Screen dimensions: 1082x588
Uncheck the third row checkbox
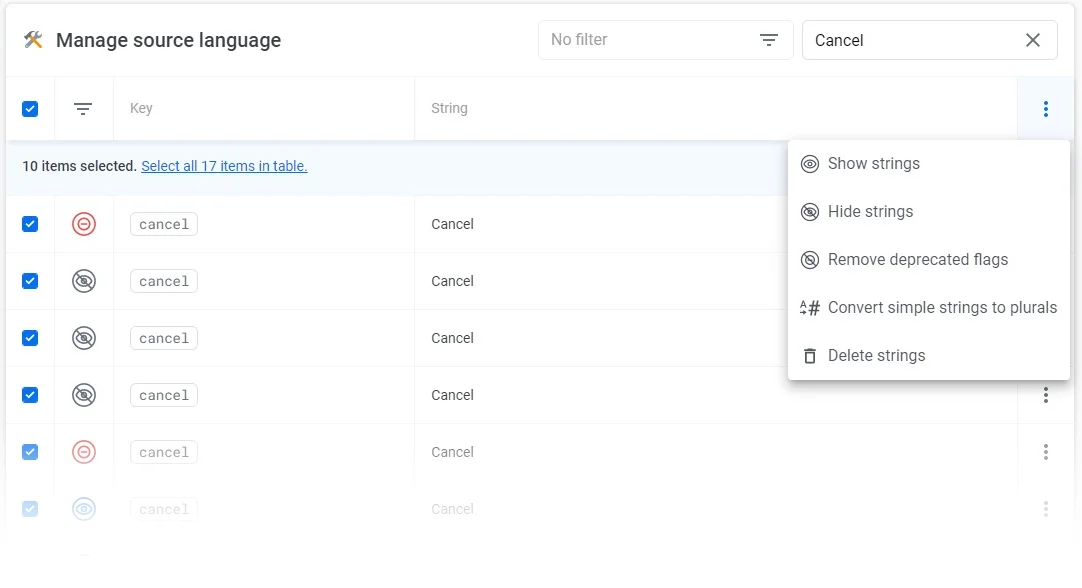[x=30, y=338]
